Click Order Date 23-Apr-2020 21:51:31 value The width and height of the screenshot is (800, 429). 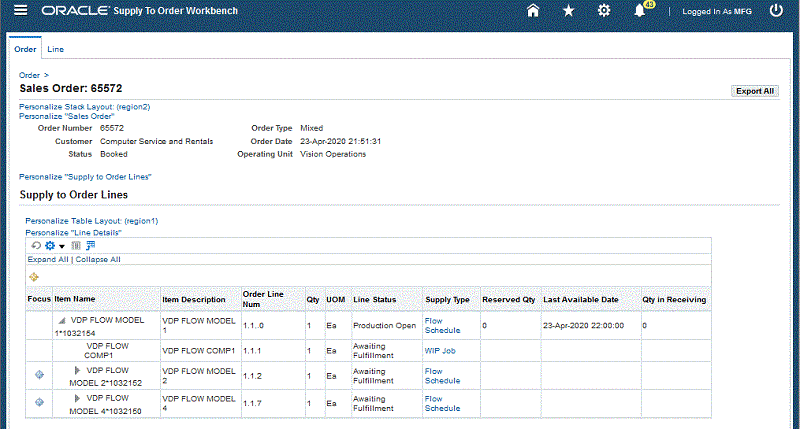(x=340, y=141)
